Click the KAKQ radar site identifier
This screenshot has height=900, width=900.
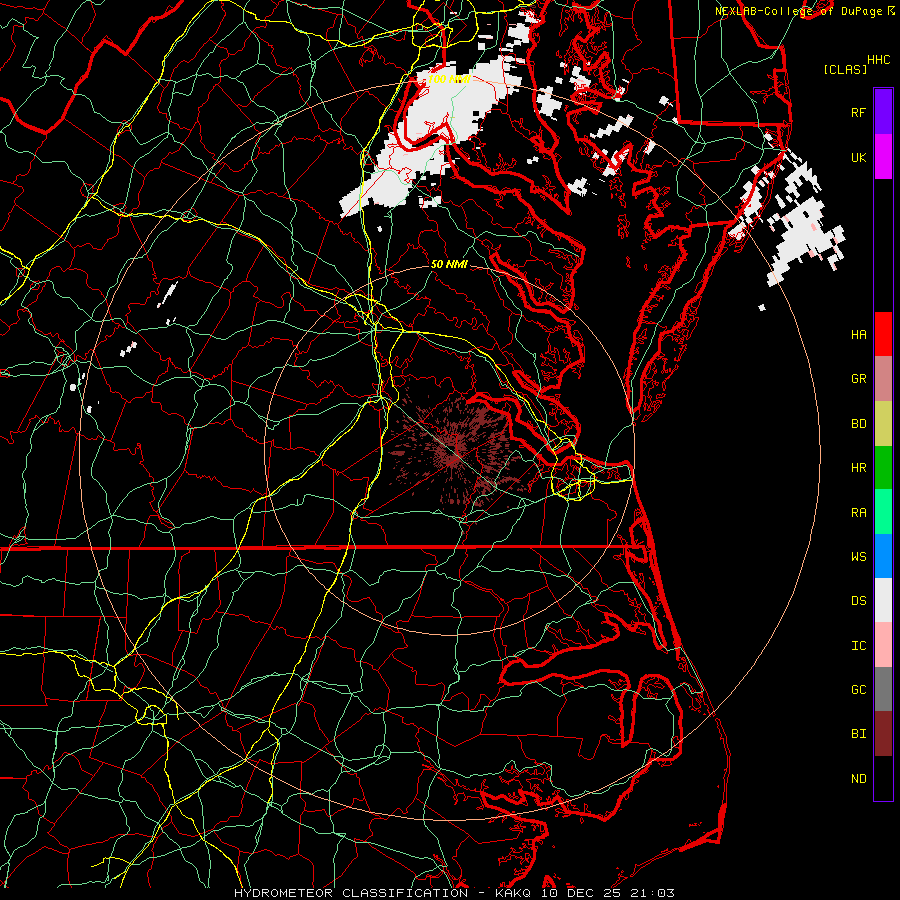pyautogui.click(x=511, y=893)
